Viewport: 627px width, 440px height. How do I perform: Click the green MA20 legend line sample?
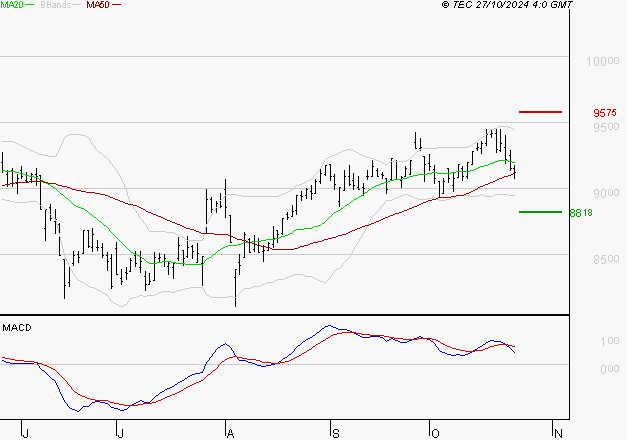(30, 5)
